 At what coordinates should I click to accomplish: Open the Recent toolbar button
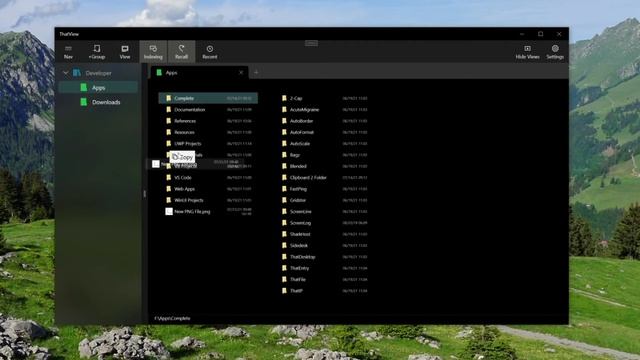pos(209,52)
